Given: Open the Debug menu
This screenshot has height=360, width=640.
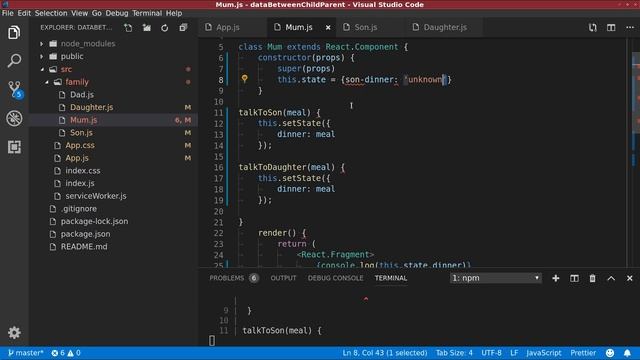Looking at the screenshot, I should click(x=117, y=13).
